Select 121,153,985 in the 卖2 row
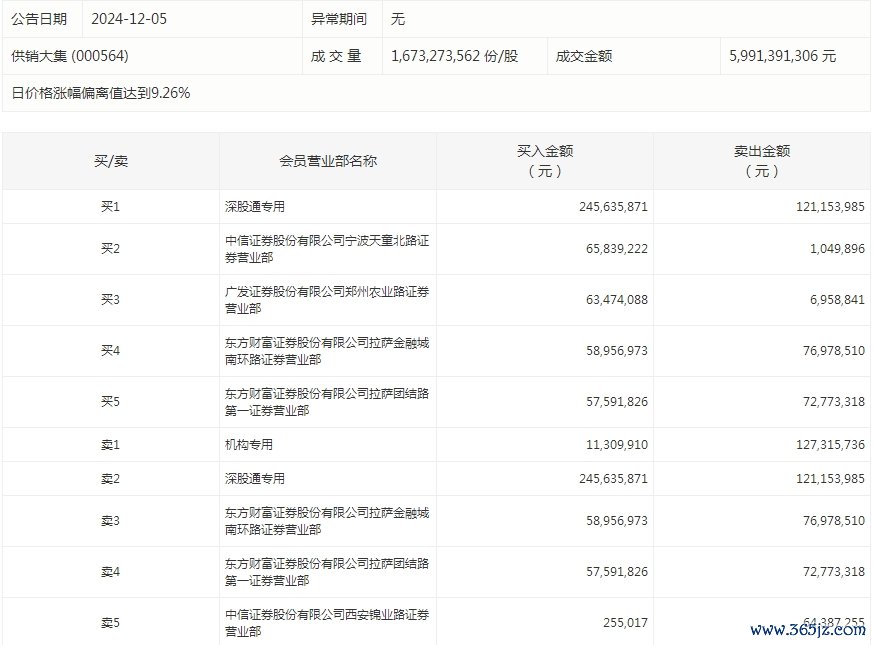873x645 pixels. [830, 478]
